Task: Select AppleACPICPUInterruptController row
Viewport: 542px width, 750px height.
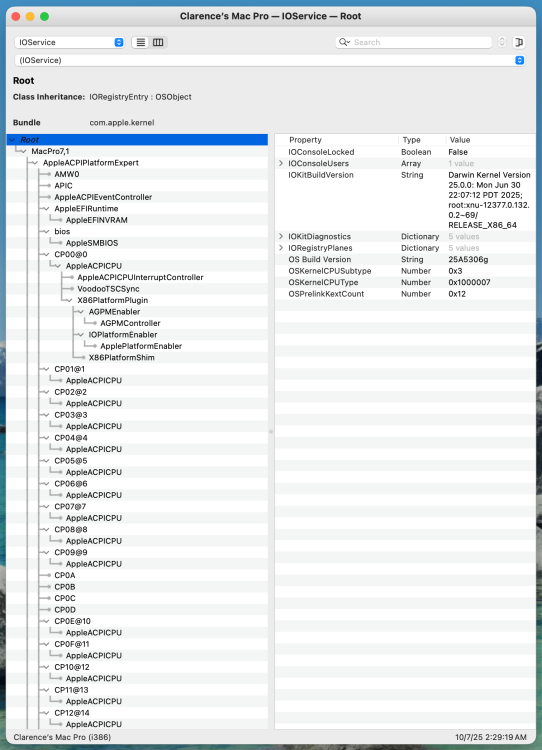Action: (x=138, y=277)
